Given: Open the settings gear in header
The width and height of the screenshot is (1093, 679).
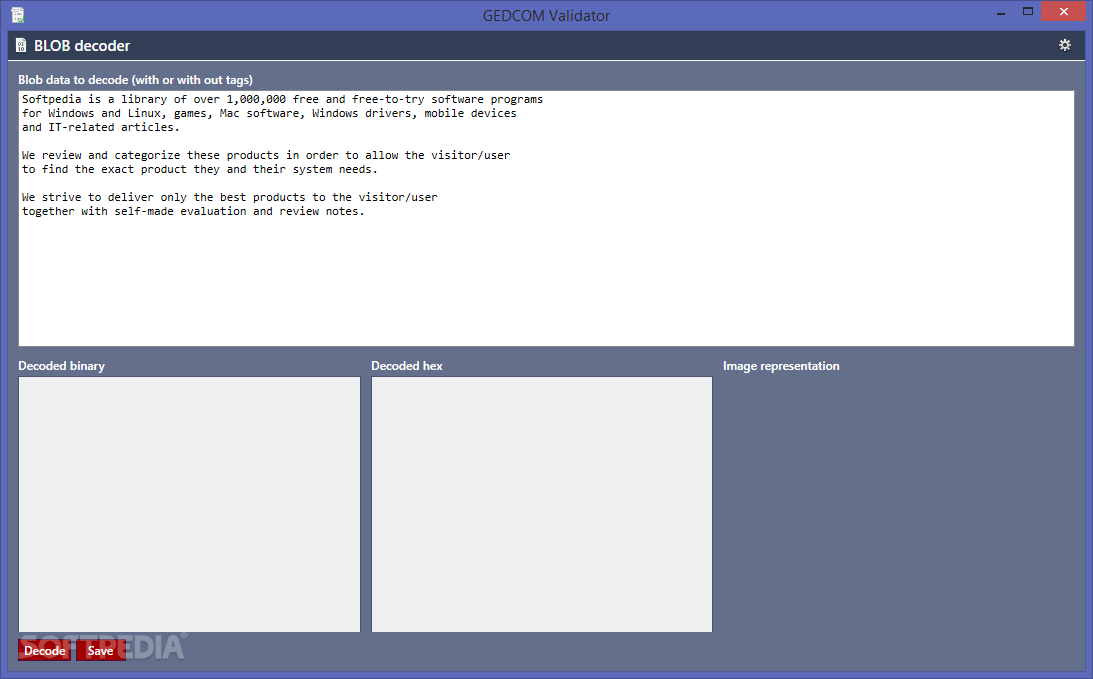Looking at the screenshot, I should pos(1064,45).
